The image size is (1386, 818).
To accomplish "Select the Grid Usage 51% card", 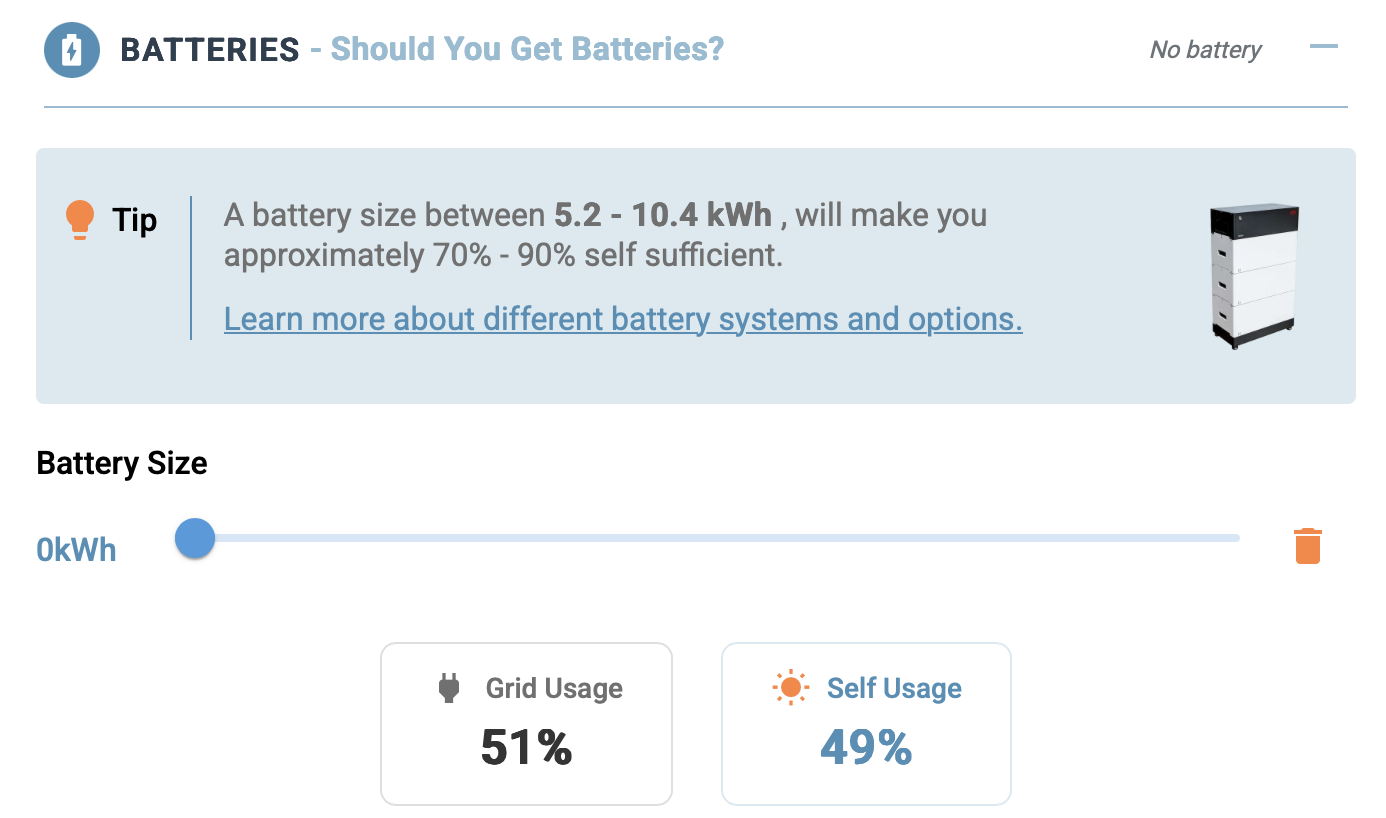I will click(x=526, y=724).
